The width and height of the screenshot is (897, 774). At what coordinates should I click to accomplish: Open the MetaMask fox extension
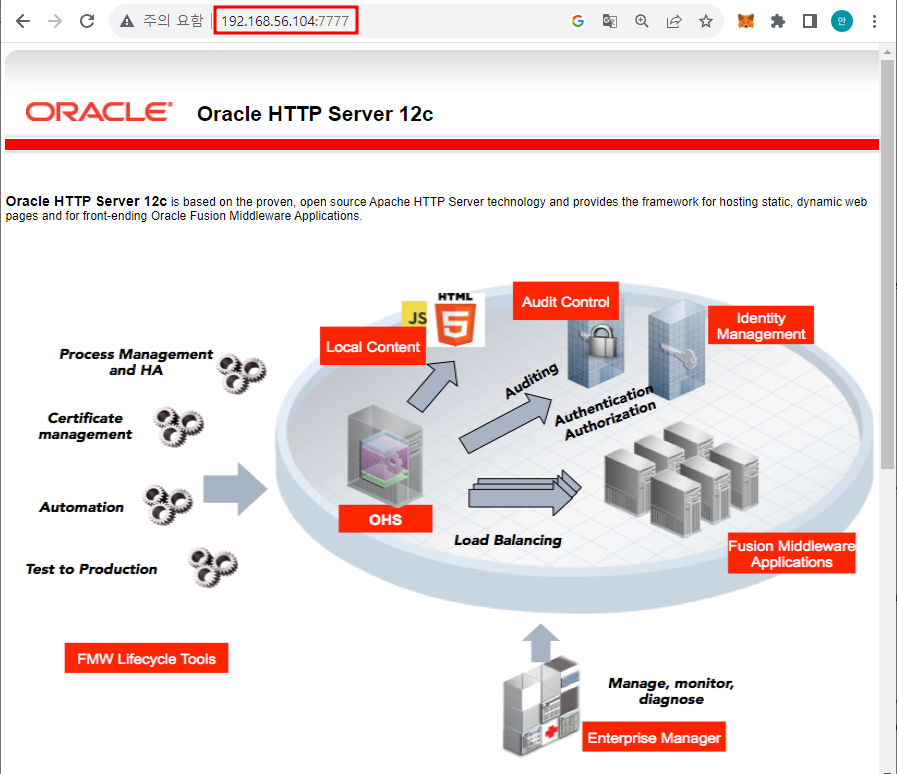(745, 21)
